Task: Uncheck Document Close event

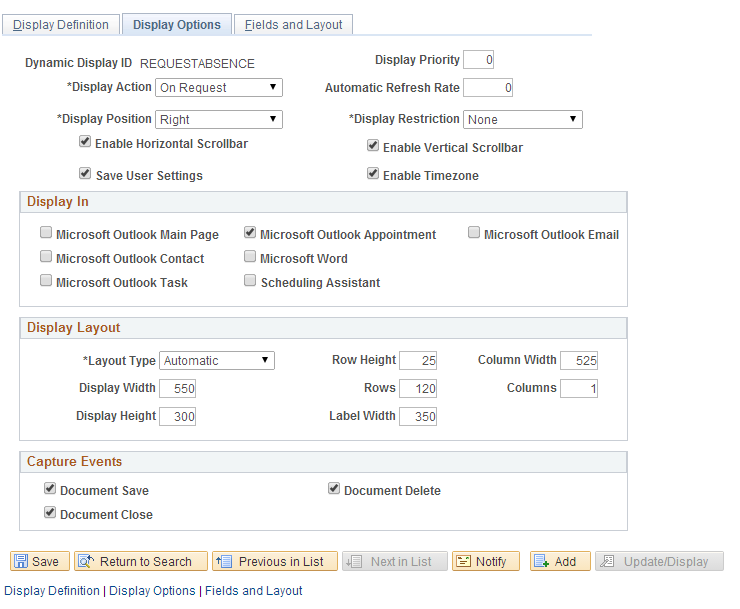Action: 50,512
